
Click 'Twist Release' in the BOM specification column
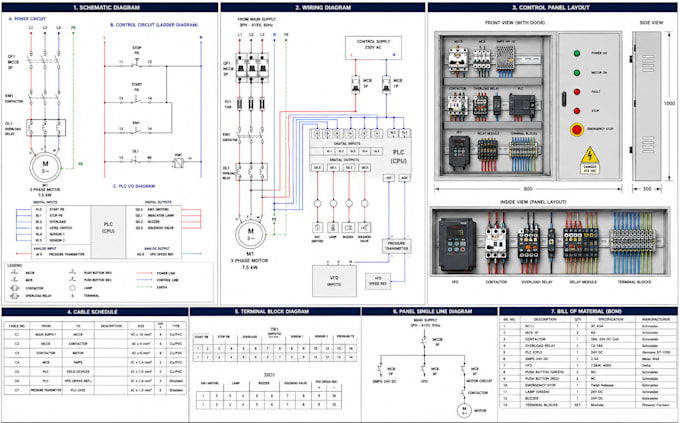tap(601, 385)
